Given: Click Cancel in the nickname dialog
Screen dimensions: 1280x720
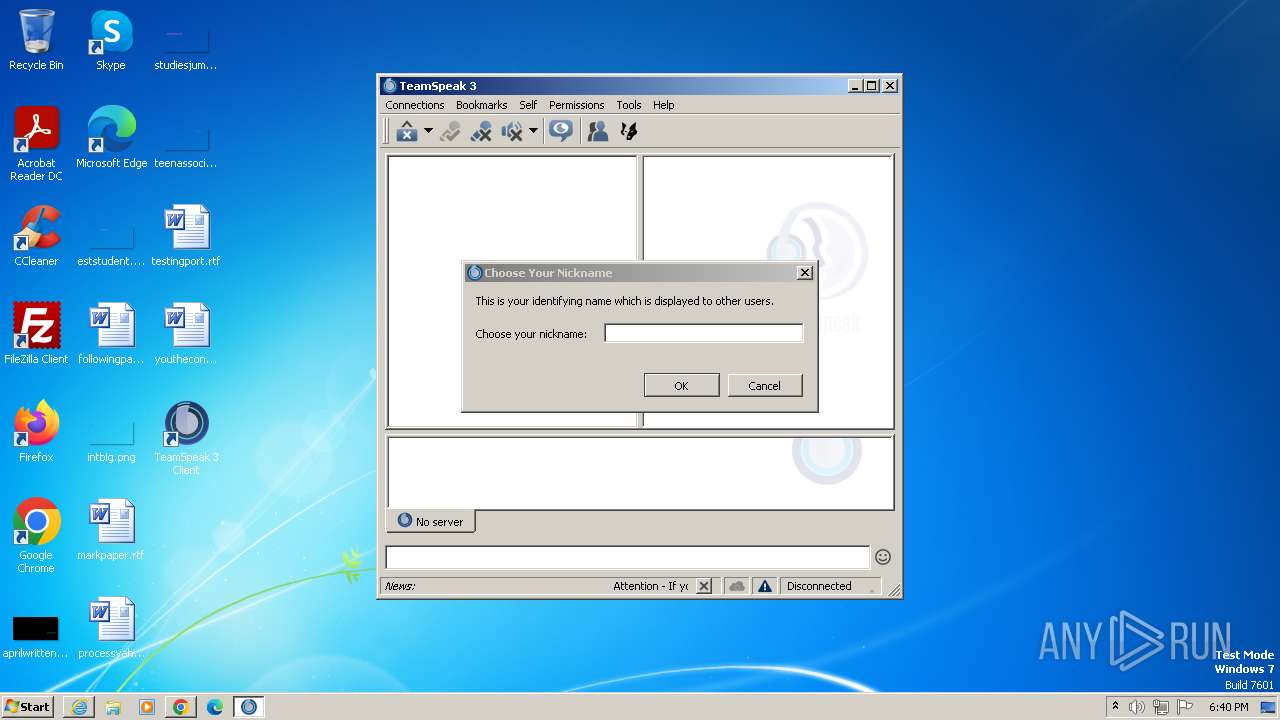Looking at the screenshot, I should point(764,385).
